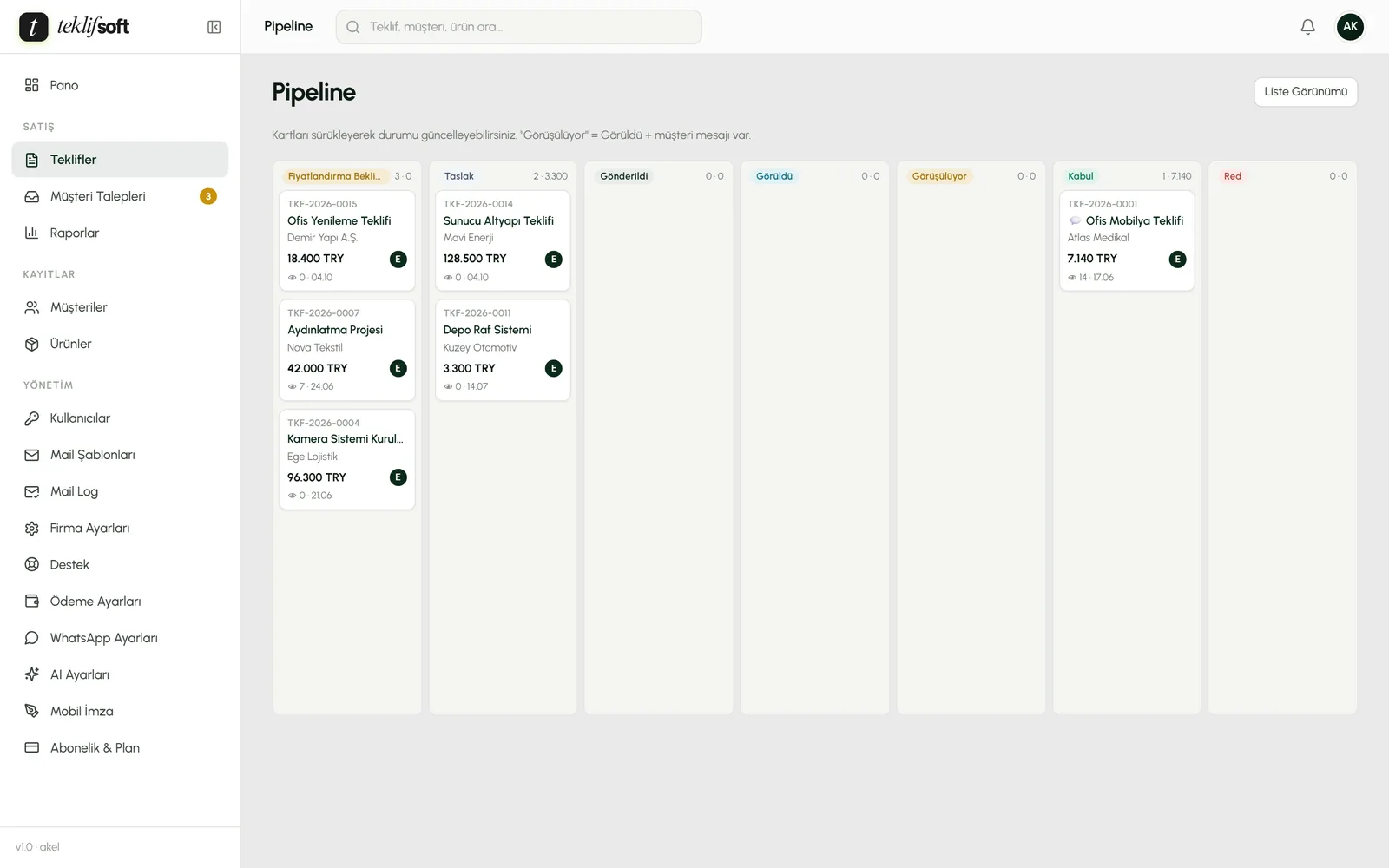This screenshot has height=868, width=1389.
Task: Open the Sunucu Altyapı Teklifi card
Action: pyautogui.click(x=503, y=240)
